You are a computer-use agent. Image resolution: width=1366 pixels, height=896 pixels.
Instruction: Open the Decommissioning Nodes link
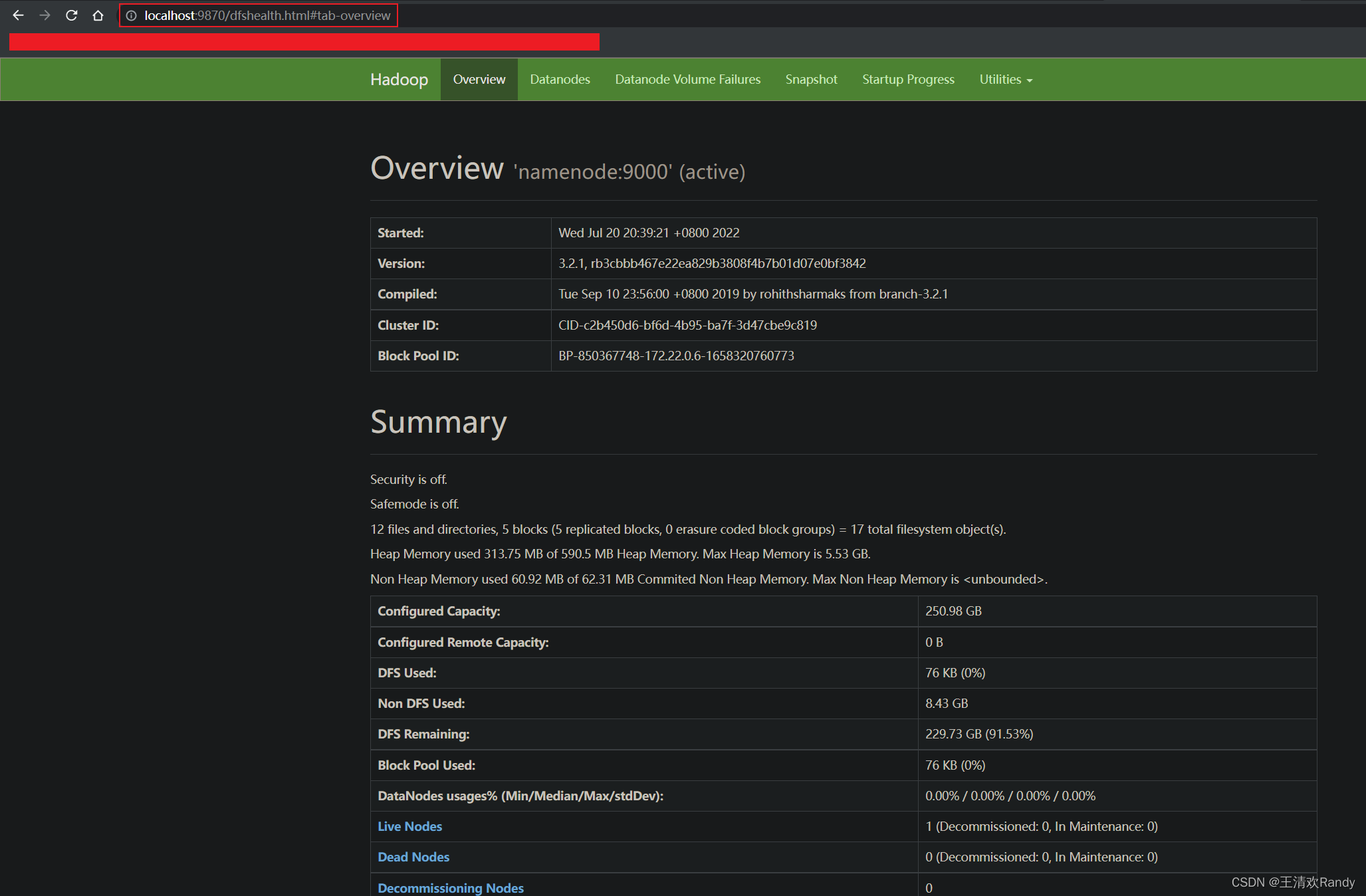click(451, 888)
